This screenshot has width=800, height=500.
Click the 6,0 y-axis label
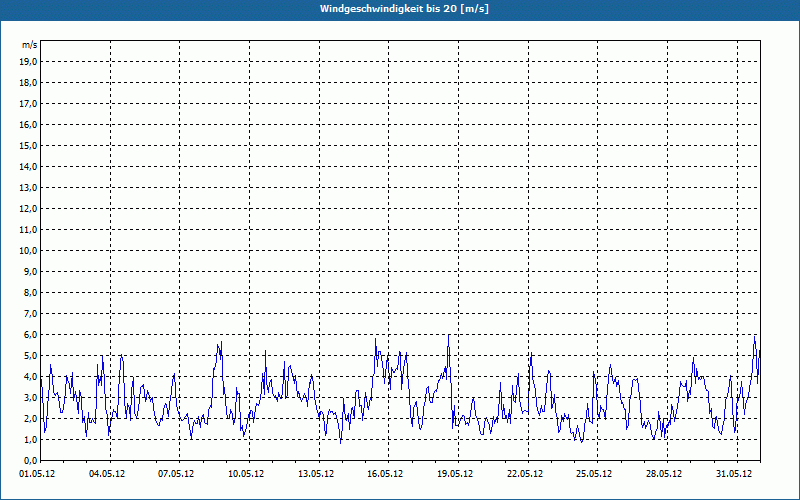tap(30, 334)
